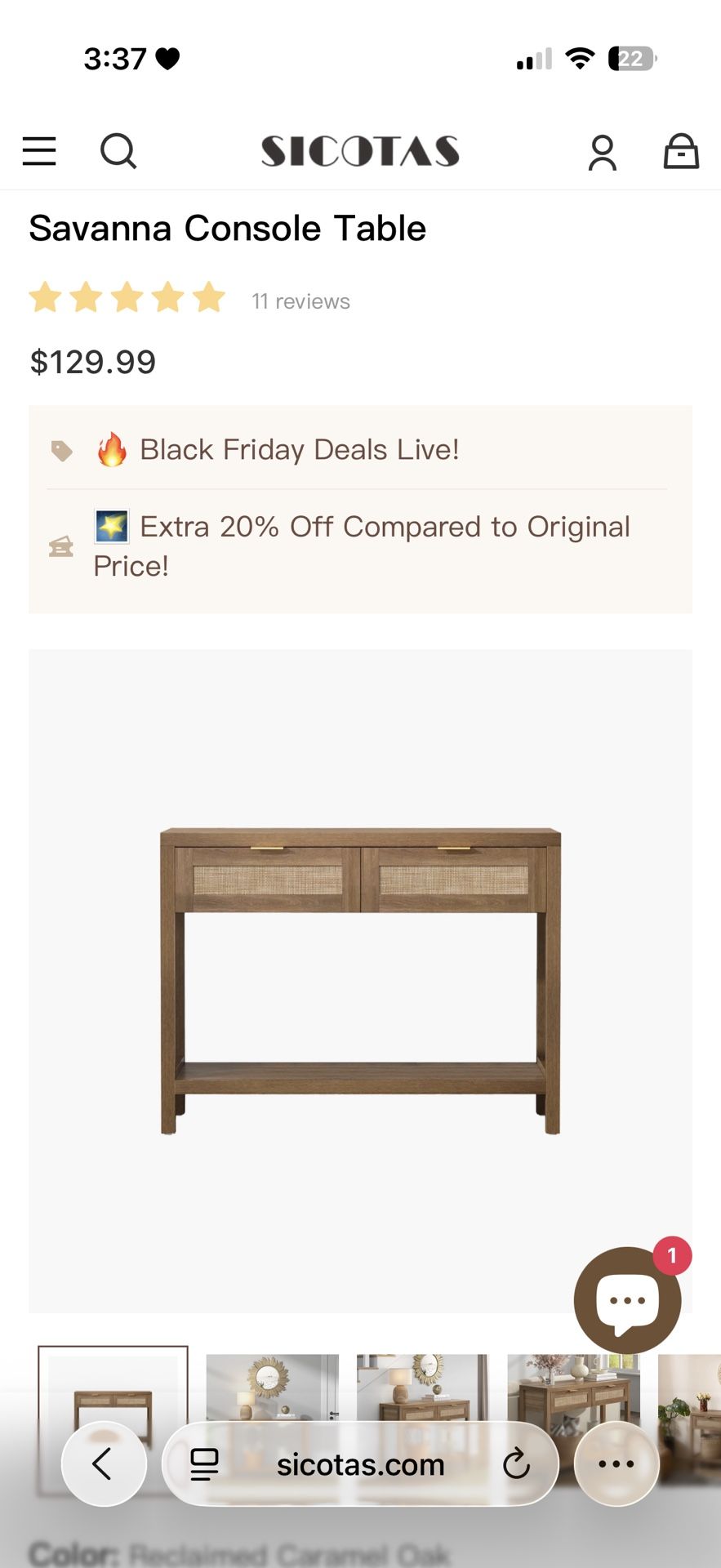
Task: Tap the Black Friday Deals Live banner
Action: click(299, 449)
